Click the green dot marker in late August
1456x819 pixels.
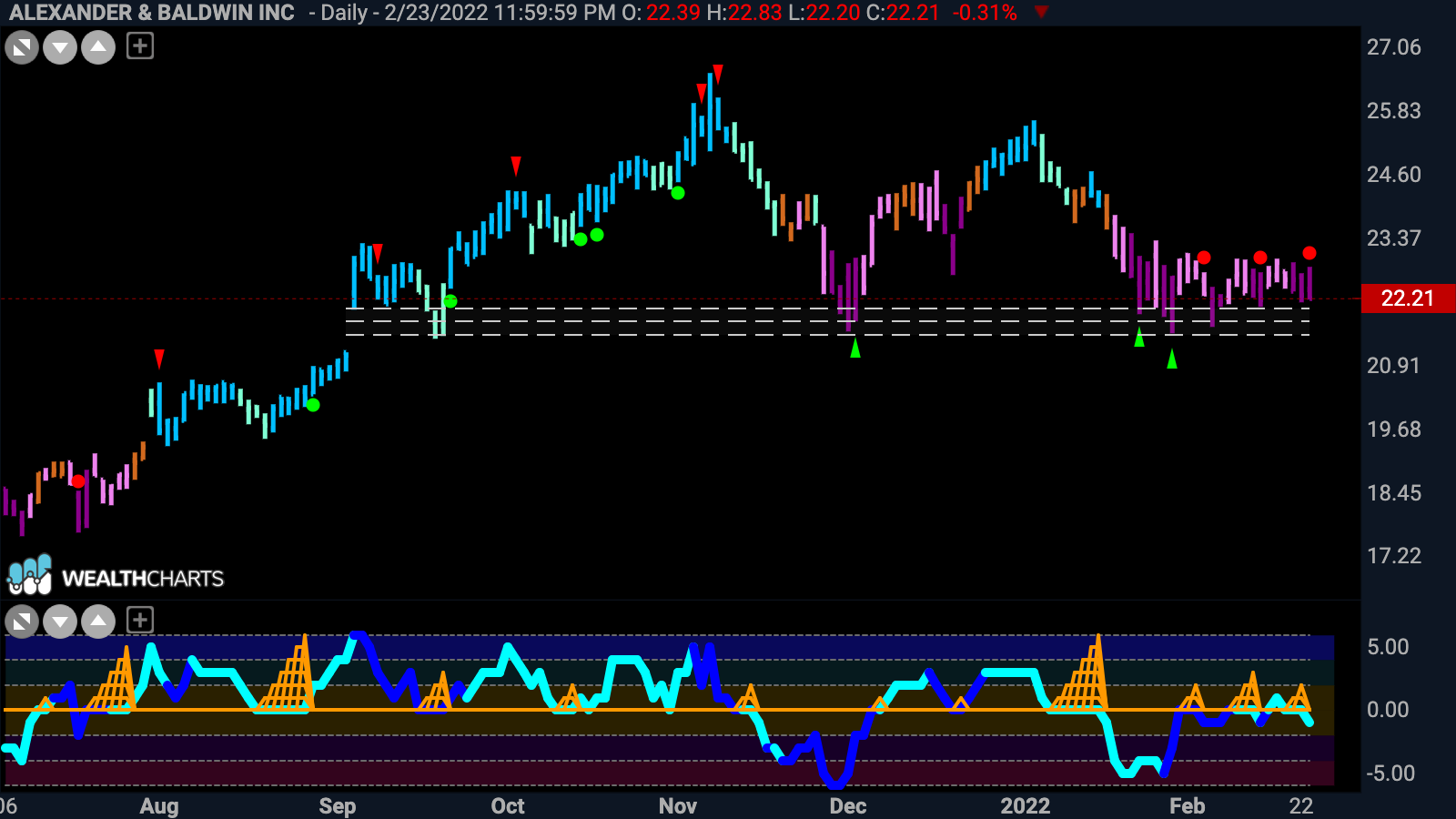(x=313, y=405)
